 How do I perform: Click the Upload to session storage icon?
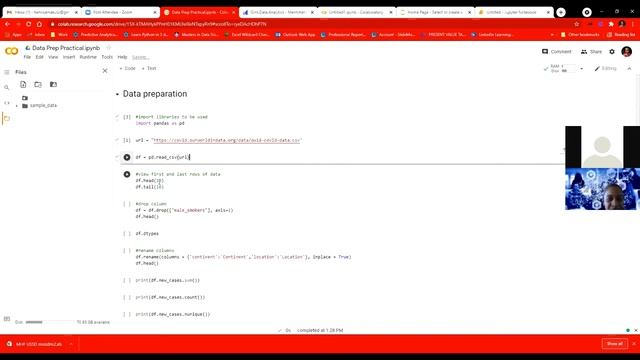[23, 84]
